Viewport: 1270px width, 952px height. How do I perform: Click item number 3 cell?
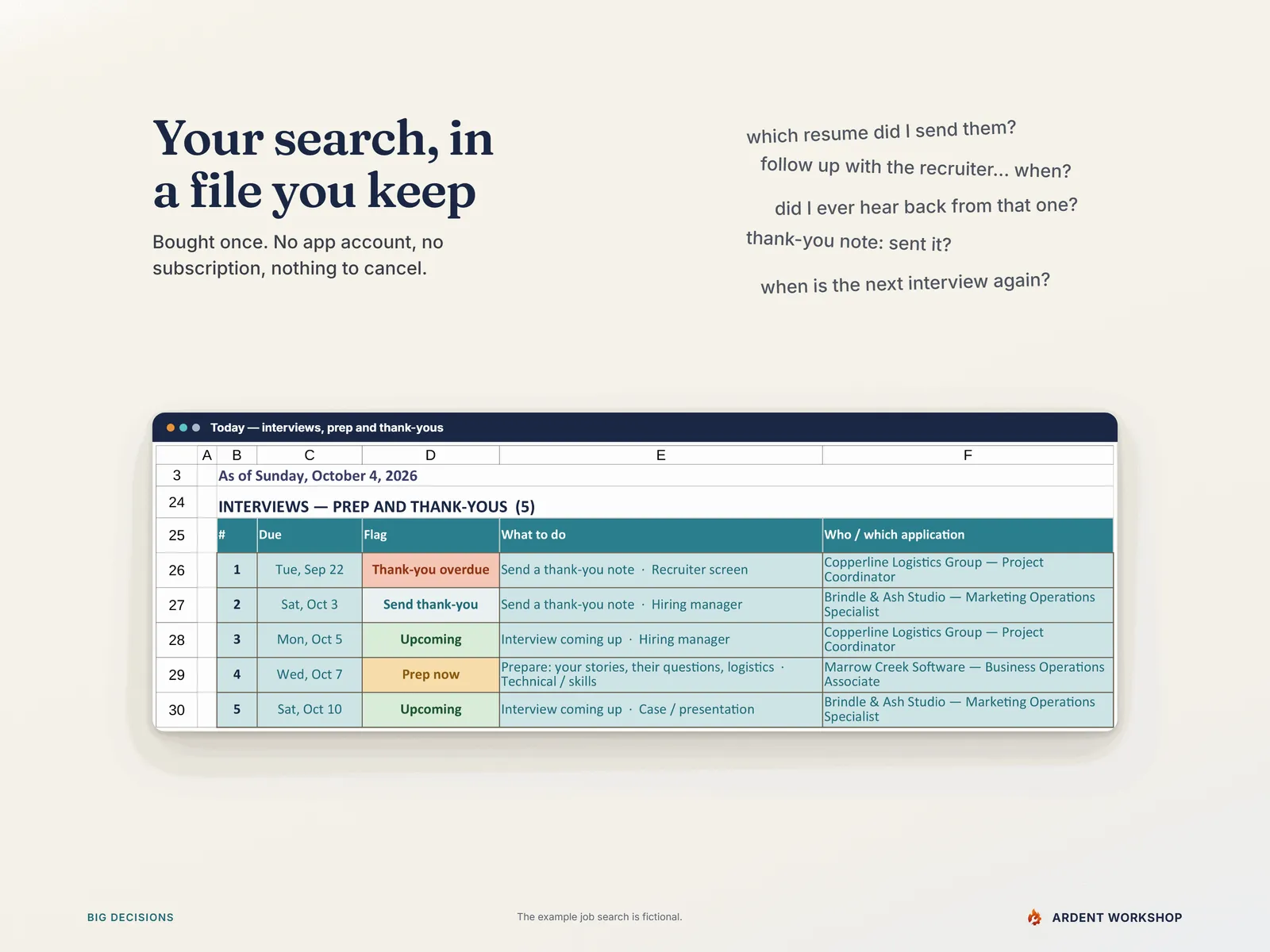point(237,640)
